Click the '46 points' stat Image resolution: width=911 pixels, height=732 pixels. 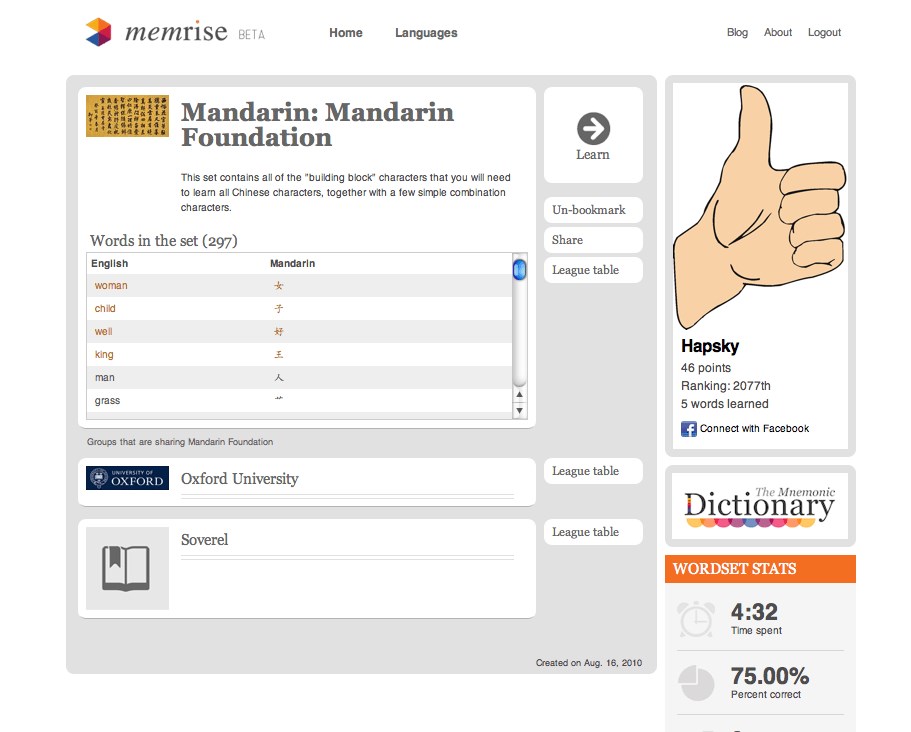[706, 368]
